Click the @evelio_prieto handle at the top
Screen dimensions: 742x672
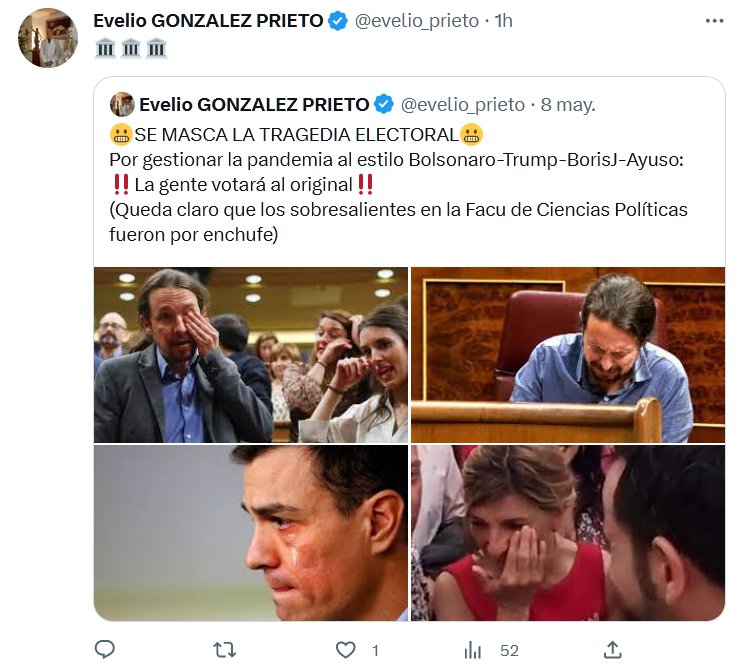pos(417,21)
